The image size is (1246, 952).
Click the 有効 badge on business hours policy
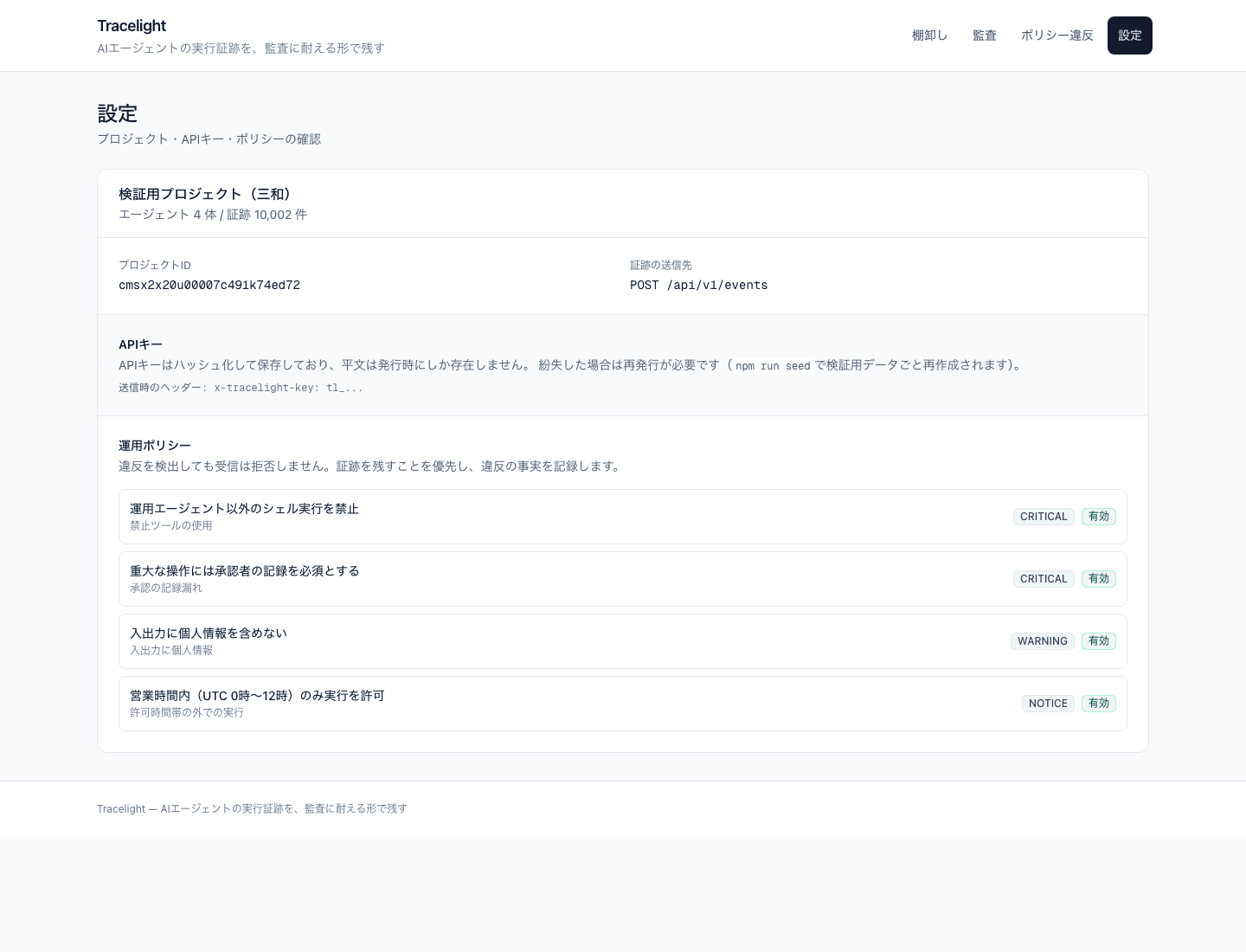pos(1099,704)
